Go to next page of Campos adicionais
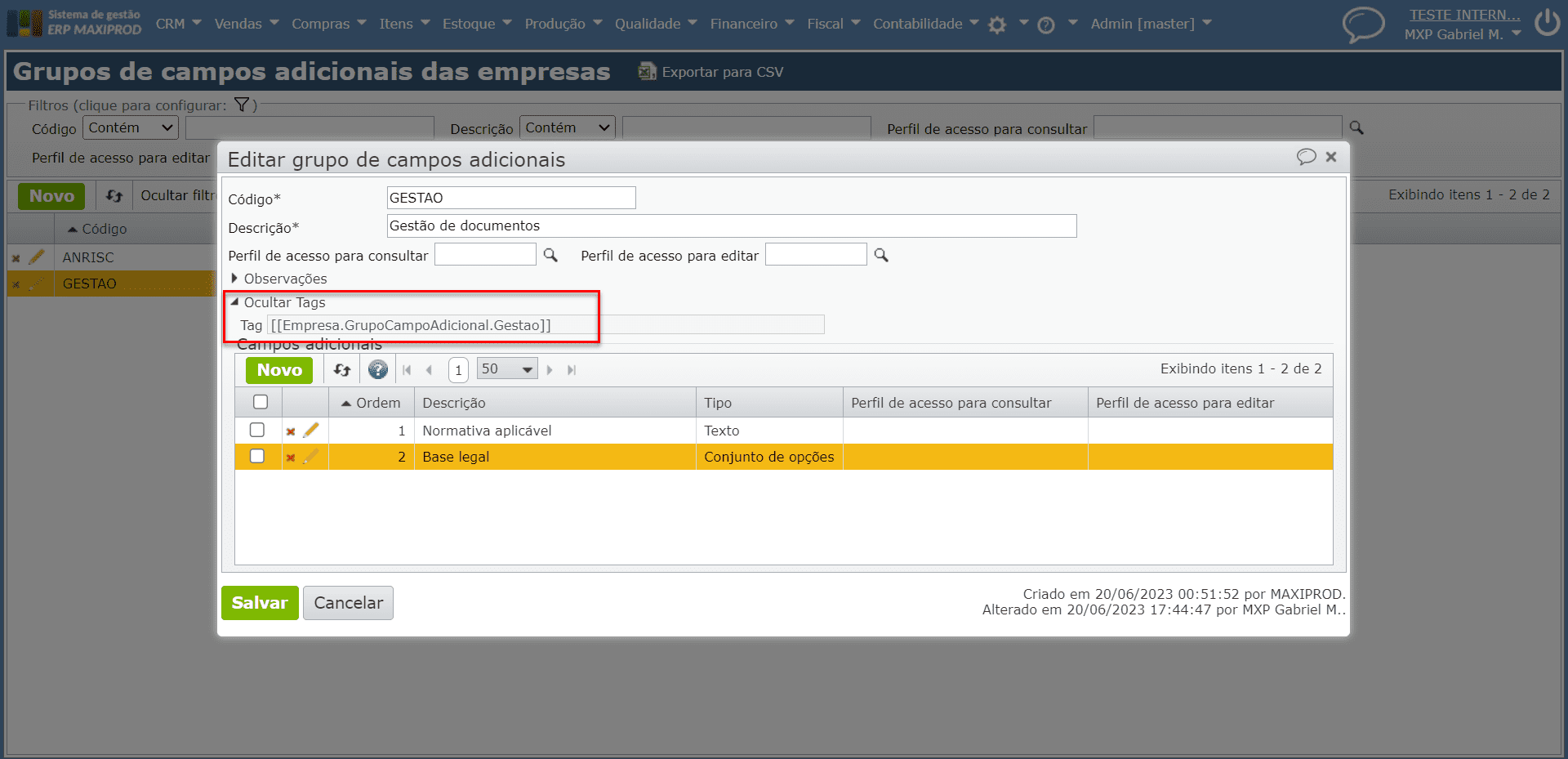 pyautogui.click(x=550, y=370)
